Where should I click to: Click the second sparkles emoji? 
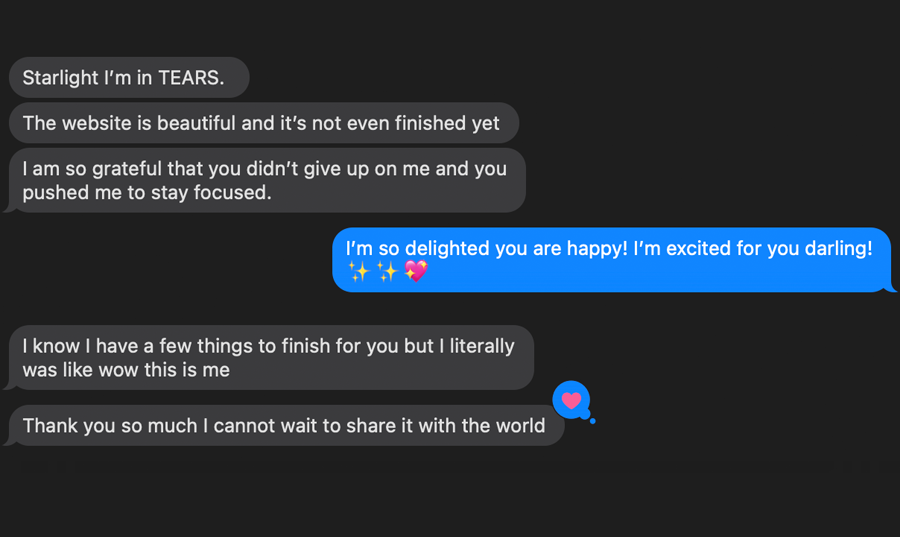pyautogui.click(x=387, y=271)
